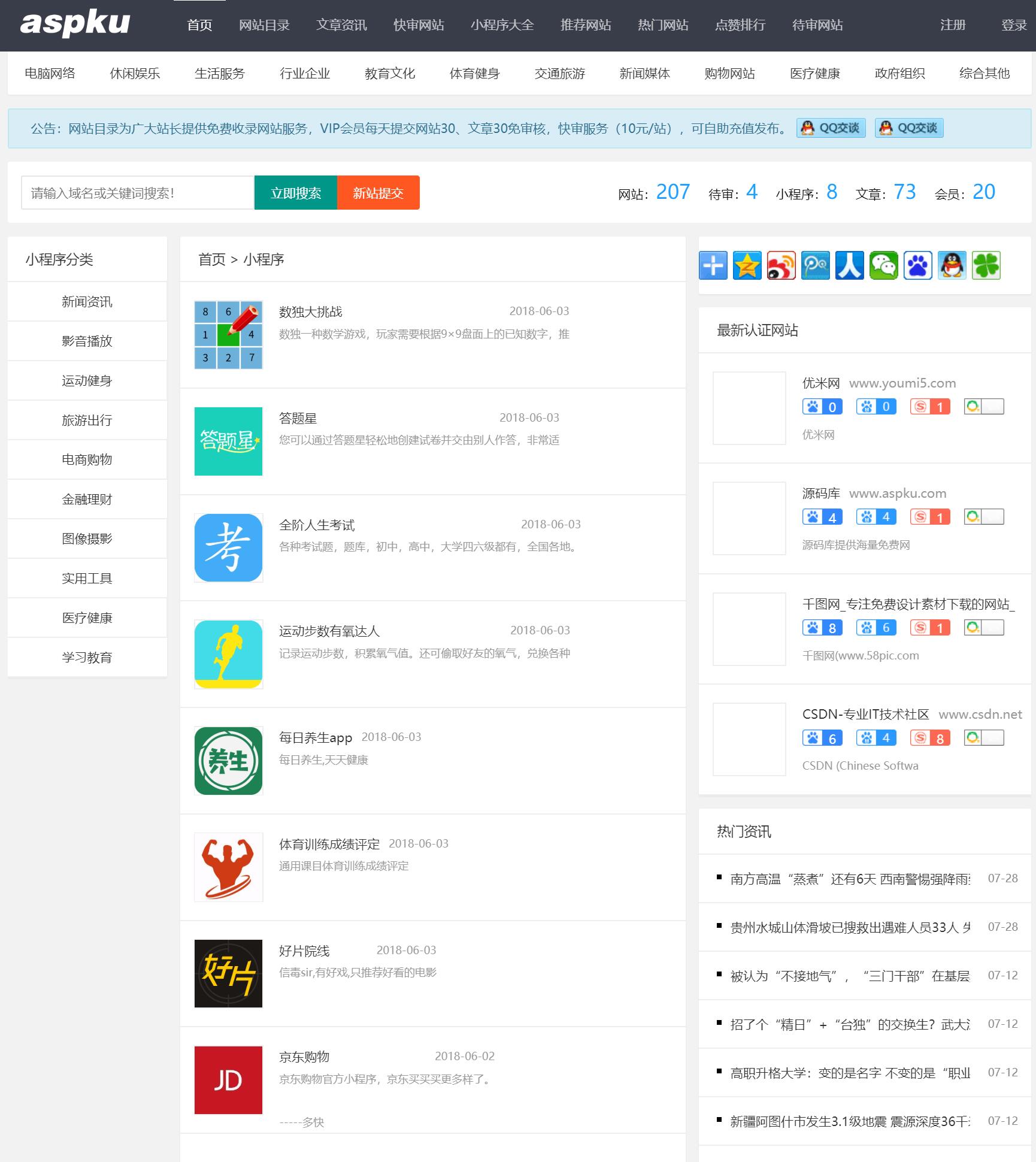Click the Tencent Weibo share icon
This screenshot has width=1036, height=1162.
816,265
